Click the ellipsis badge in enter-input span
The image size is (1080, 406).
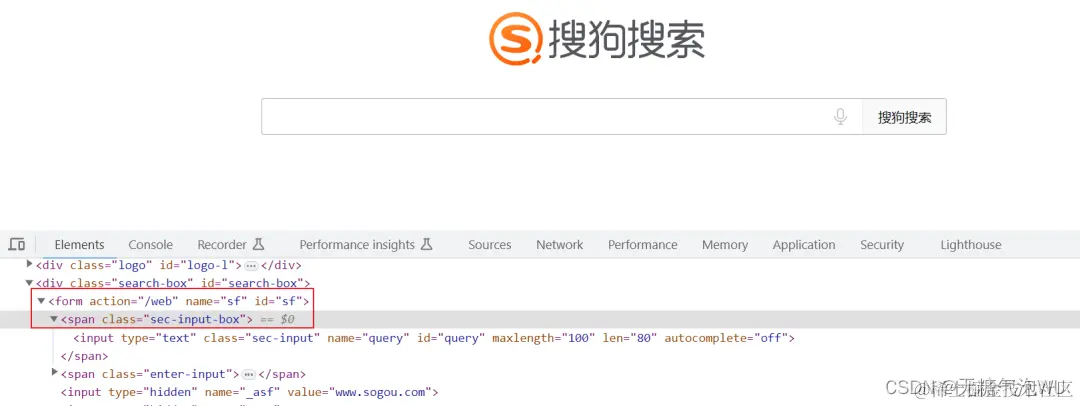click(x=249, y=374)
